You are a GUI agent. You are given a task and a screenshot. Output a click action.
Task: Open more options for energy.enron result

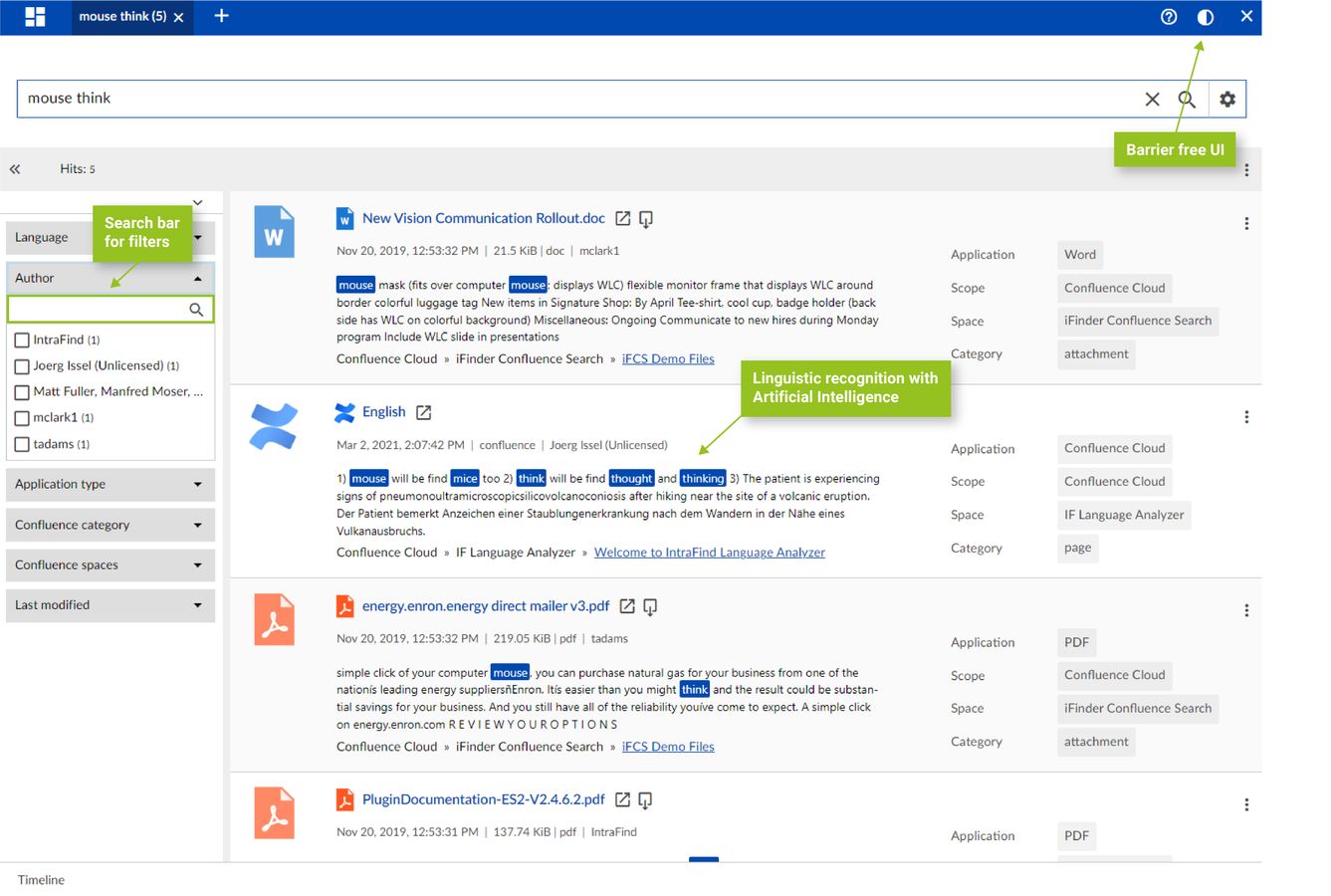[1246, 610]
